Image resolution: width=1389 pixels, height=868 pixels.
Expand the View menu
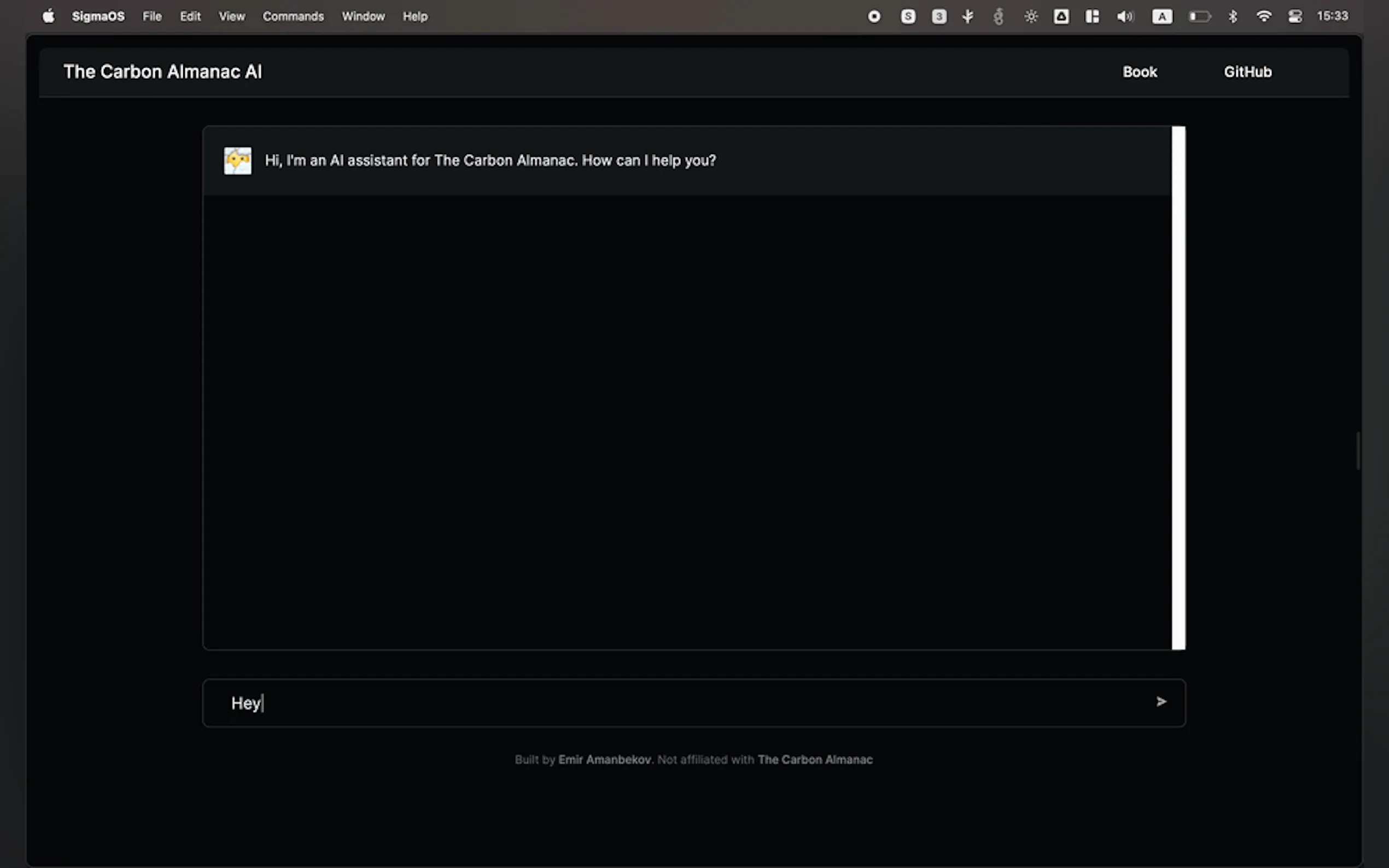tap(231, 16)
